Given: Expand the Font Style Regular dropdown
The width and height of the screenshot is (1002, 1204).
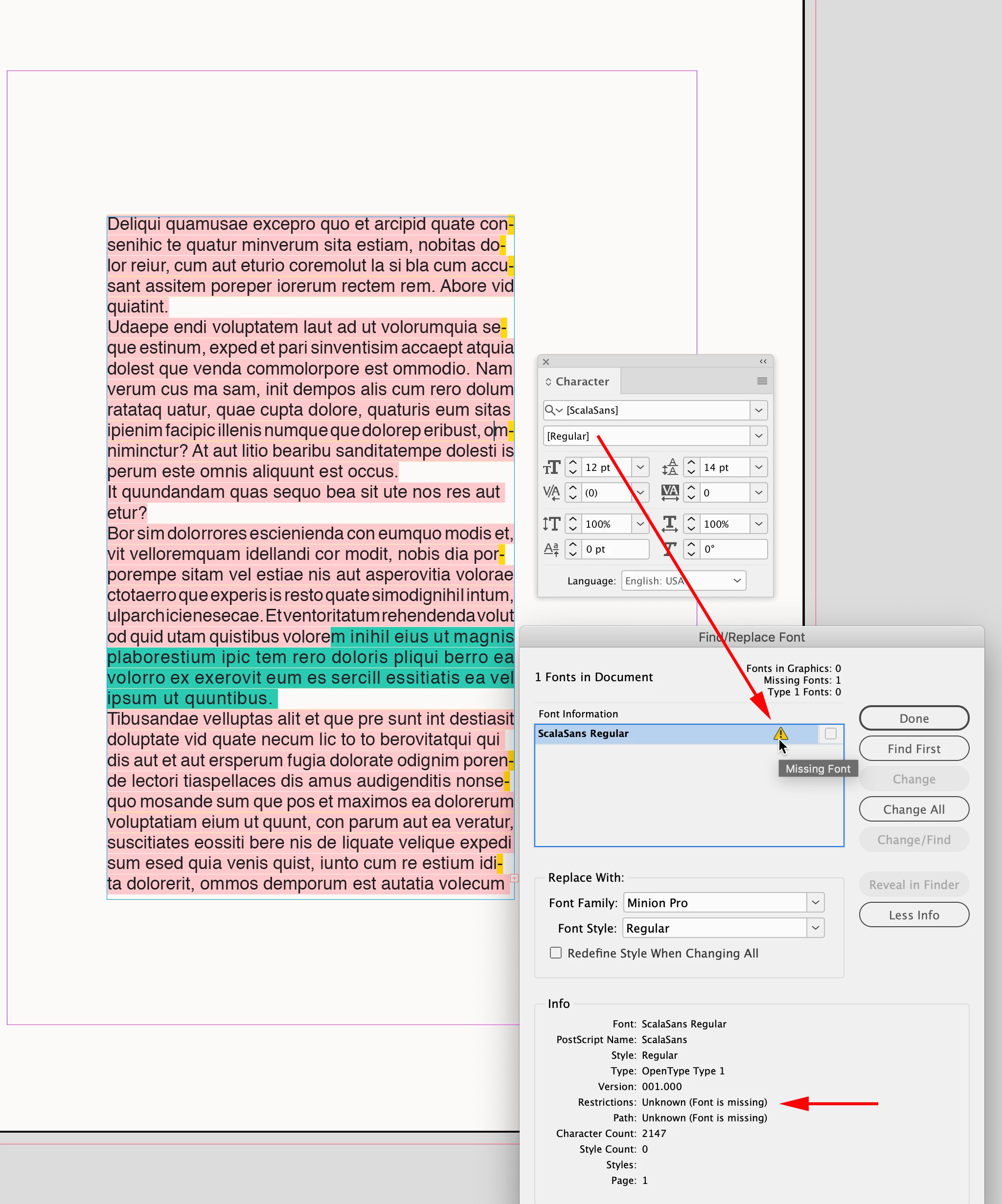Looking at the screenshot, I should 815,928.
